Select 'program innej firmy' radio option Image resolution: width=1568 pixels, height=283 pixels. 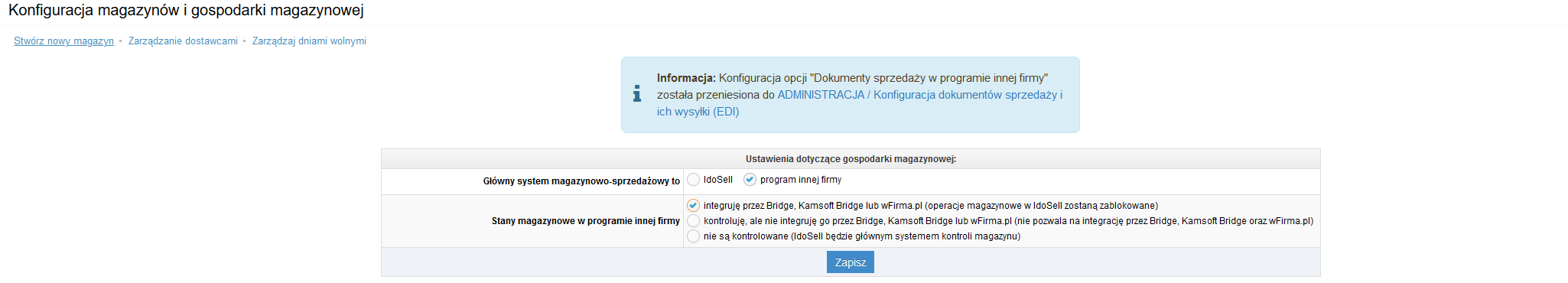coord(750,180)
